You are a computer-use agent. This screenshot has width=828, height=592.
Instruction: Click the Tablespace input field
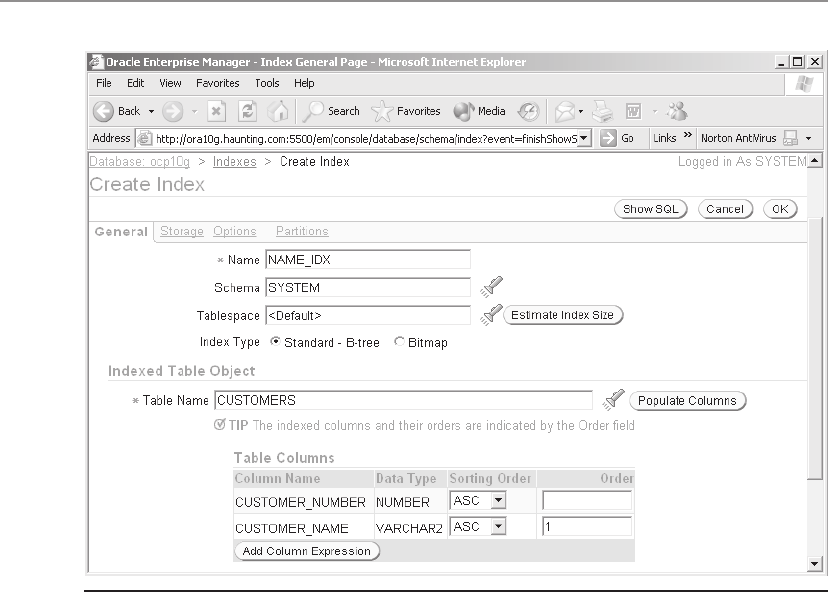[368, 315]
